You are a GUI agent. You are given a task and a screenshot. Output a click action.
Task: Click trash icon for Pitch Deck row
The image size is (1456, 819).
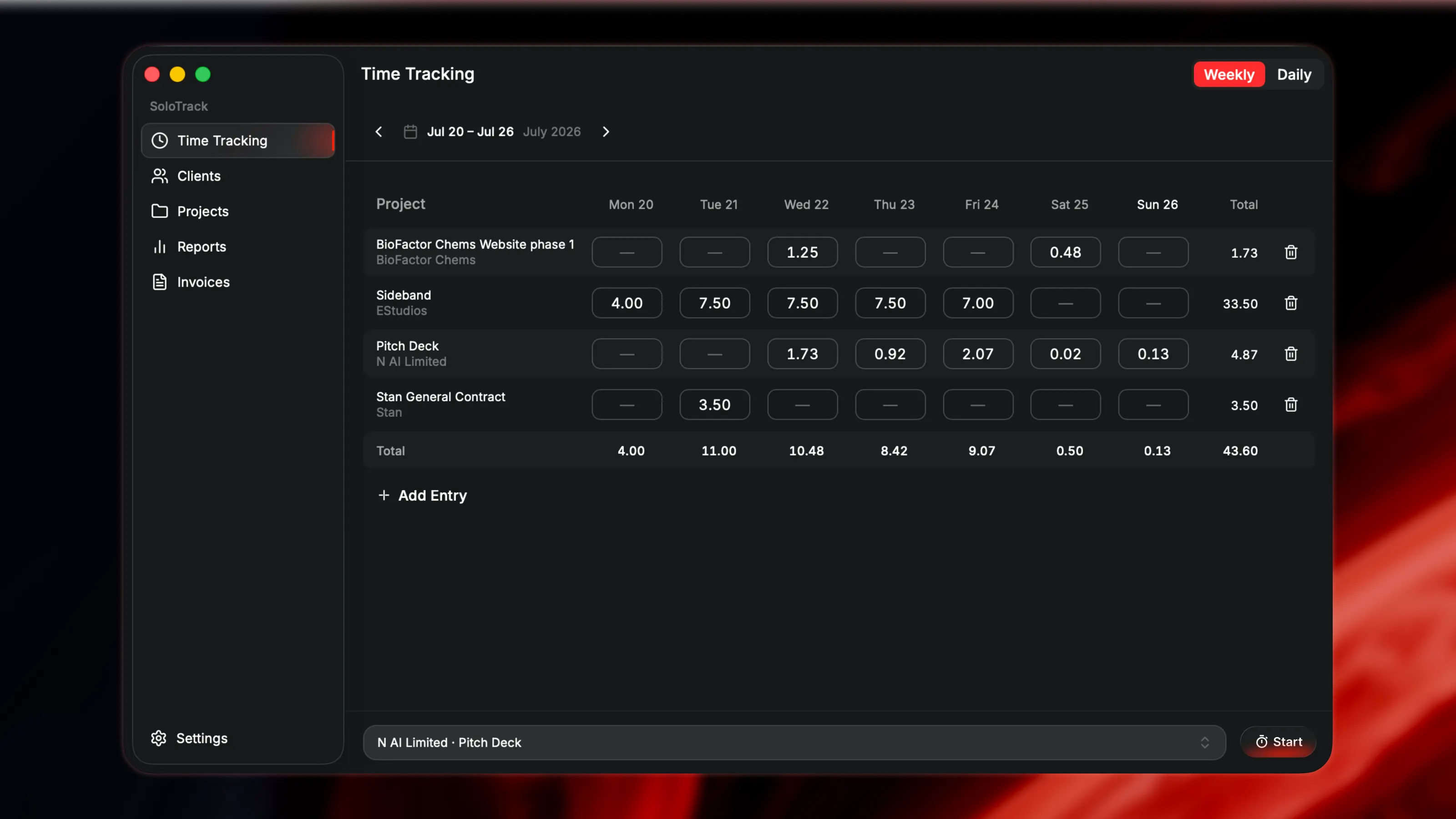pos(1290,354)
